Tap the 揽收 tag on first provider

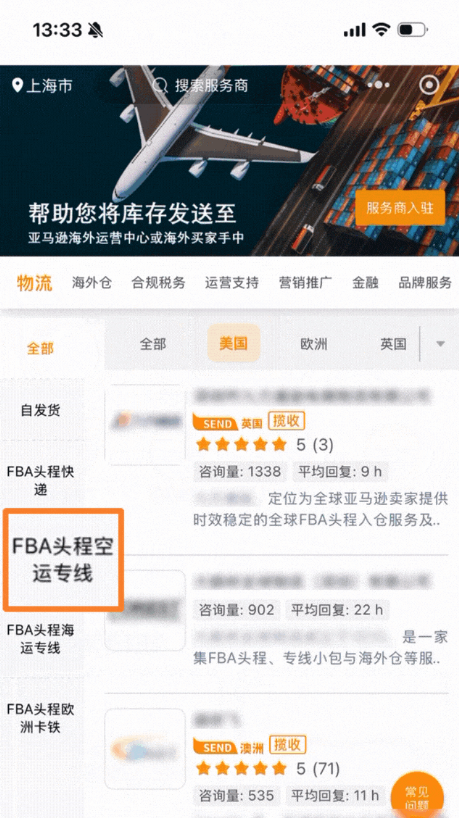[x=286, y=420]
